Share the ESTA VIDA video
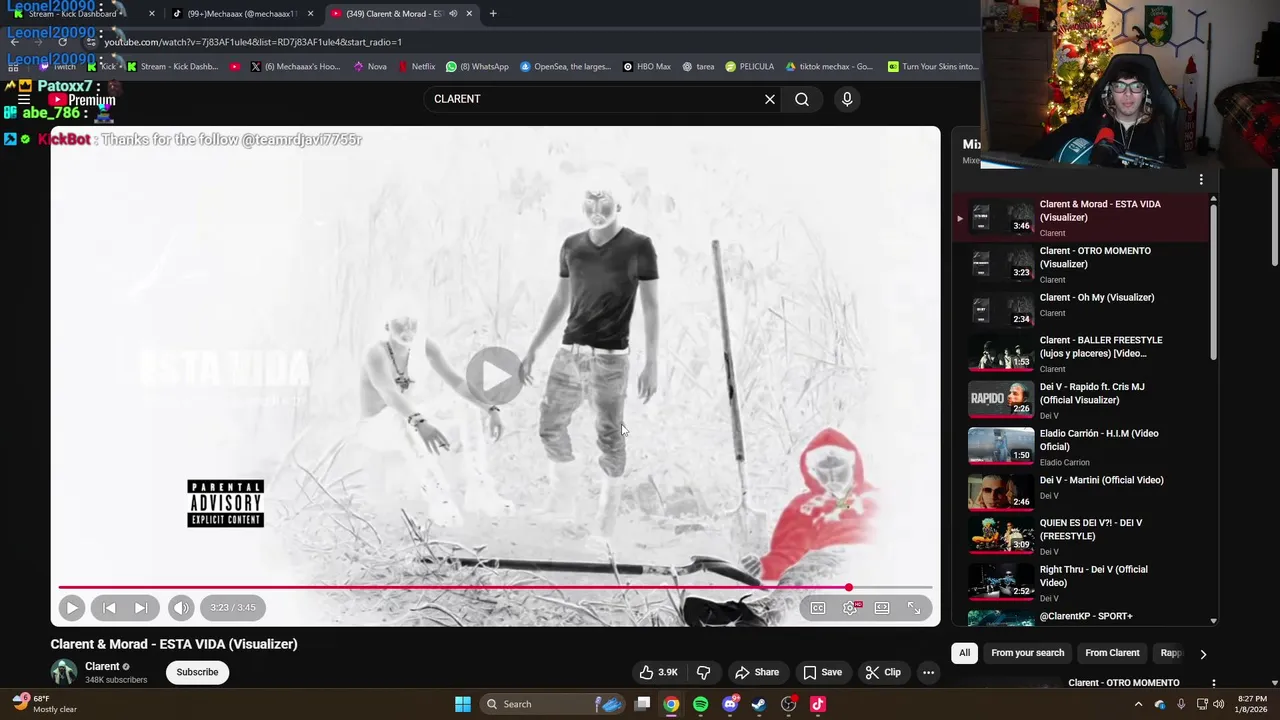This screenshot has width=1280, height=720. click(x=757, y=672)
